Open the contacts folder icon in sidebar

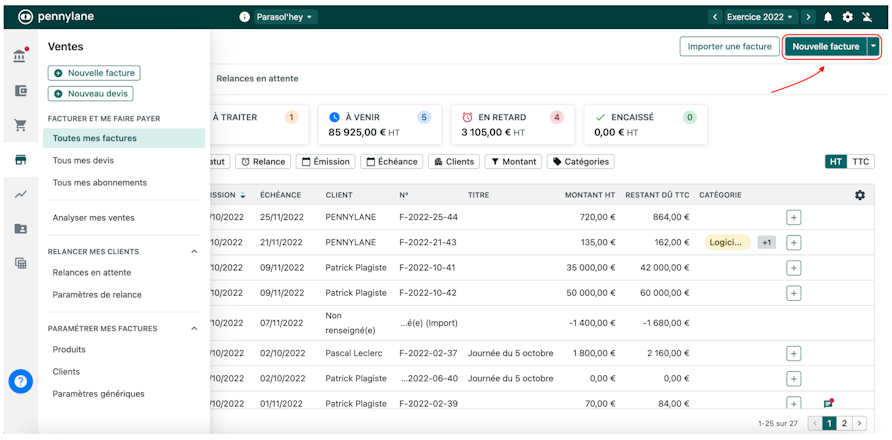coord(20,229)
